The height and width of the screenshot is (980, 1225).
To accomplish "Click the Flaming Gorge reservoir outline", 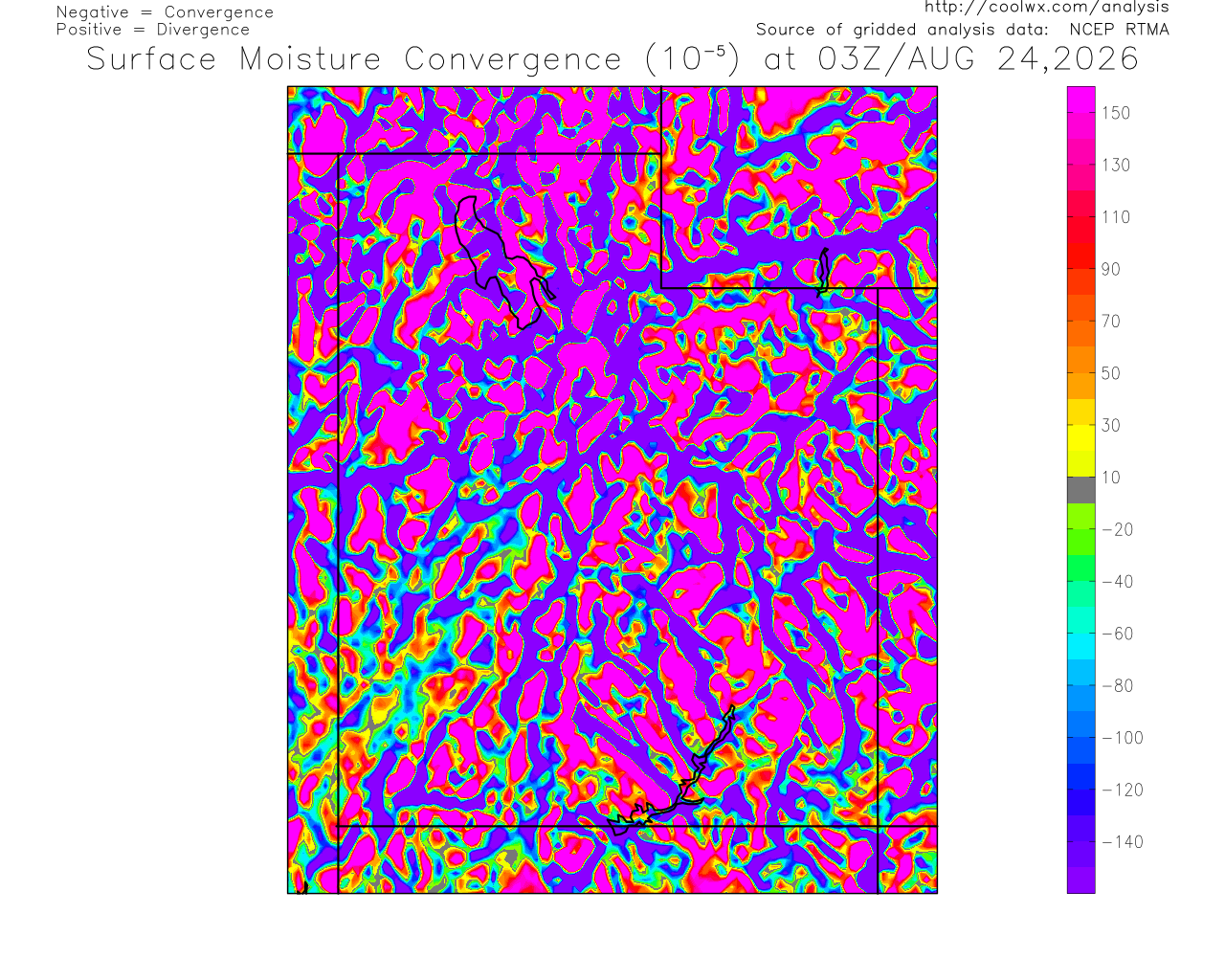I will [x=823, y=270].
